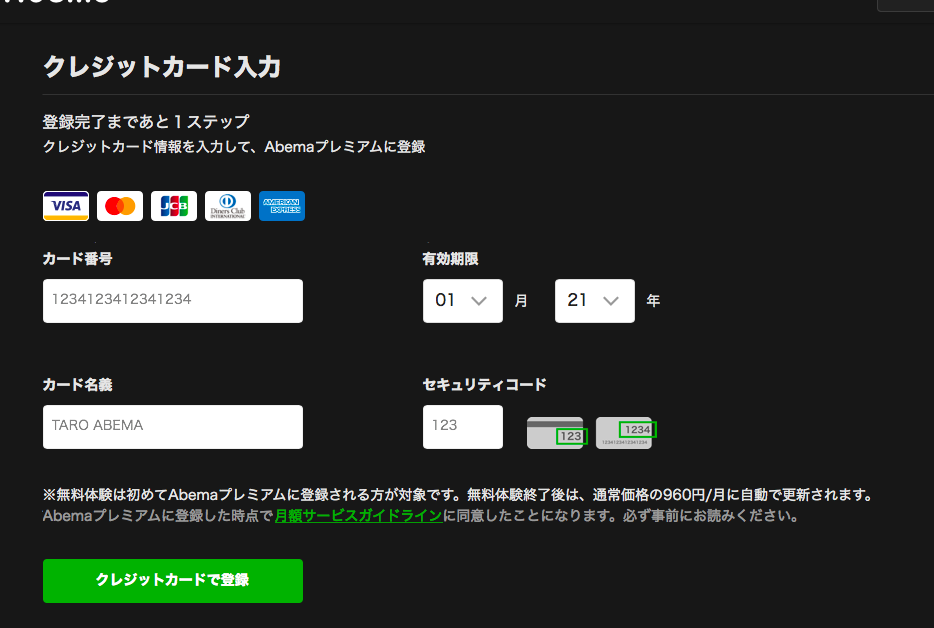The width and height of the screenshot is (934, 628).
Task: Click the Mastercard logo
Action: (x=120, y=206)
